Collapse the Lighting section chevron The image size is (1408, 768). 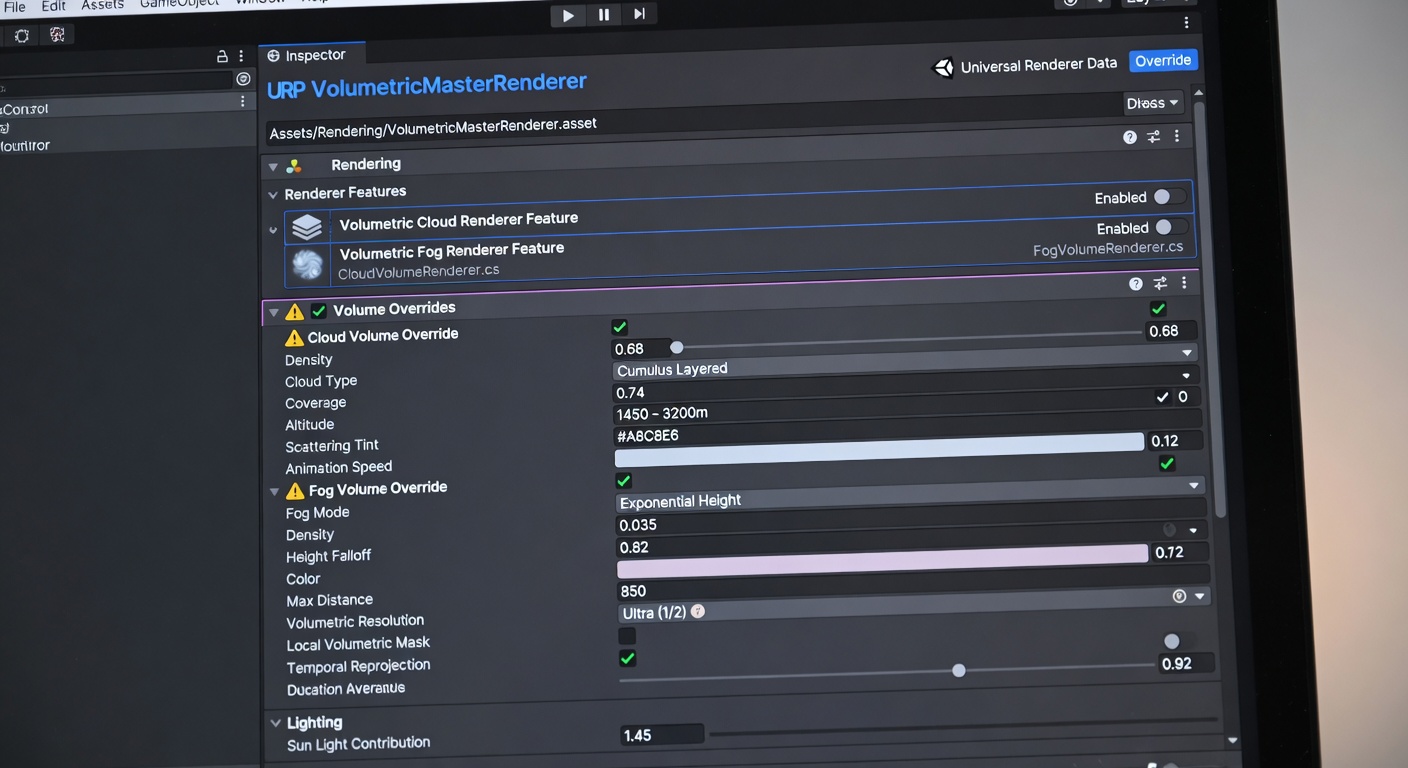275,722
